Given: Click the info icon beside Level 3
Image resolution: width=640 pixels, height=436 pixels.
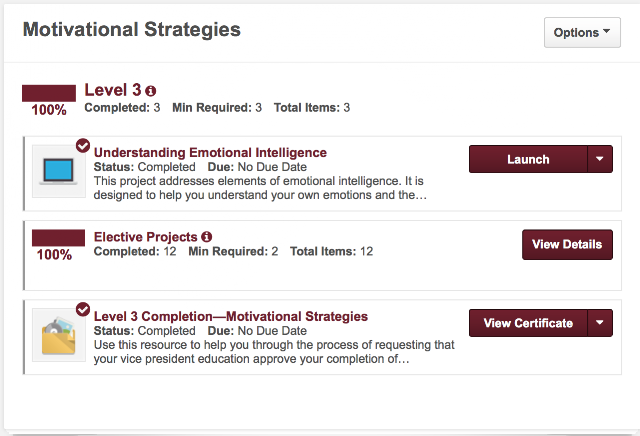Looking at the screenshot, I should pyautogui.click(x=151, y=91).
